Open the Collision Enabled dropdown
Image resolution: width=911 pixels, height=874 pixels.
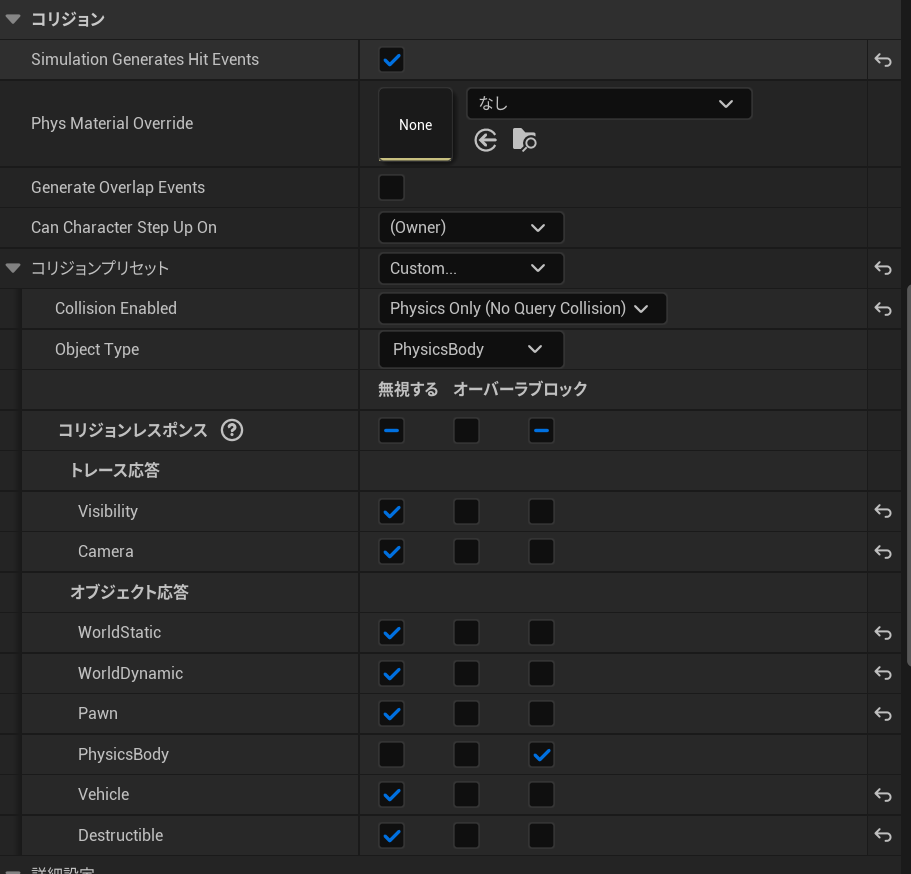(x=522, y=309)
